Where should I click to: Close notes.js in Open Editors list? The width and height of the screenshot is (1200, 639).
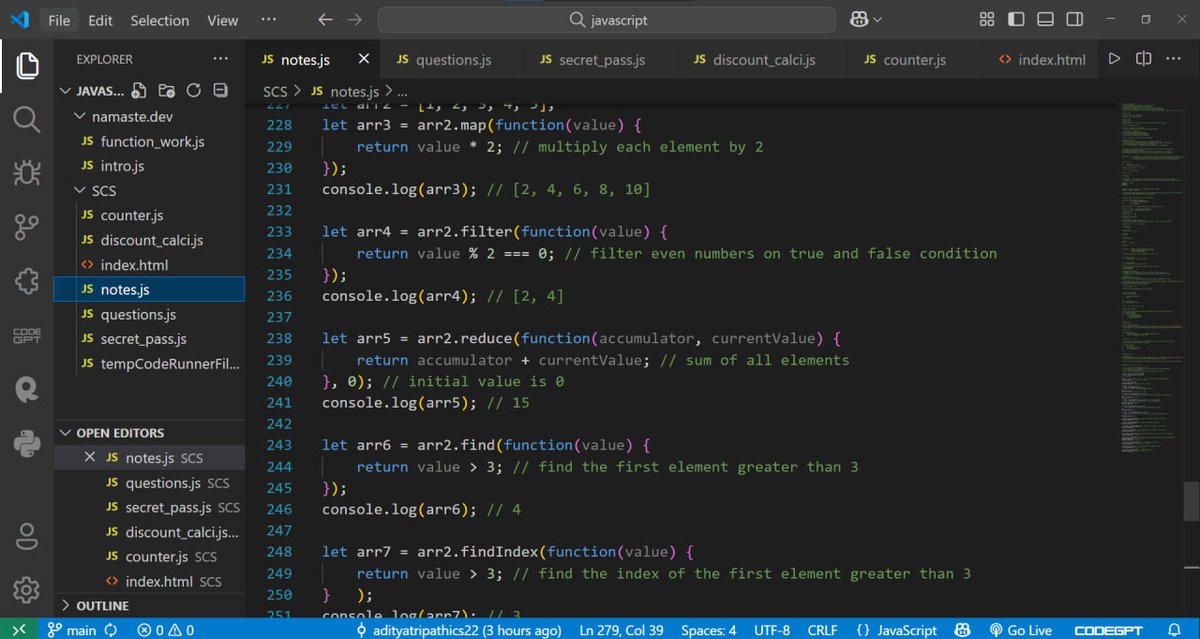point(90,458)
